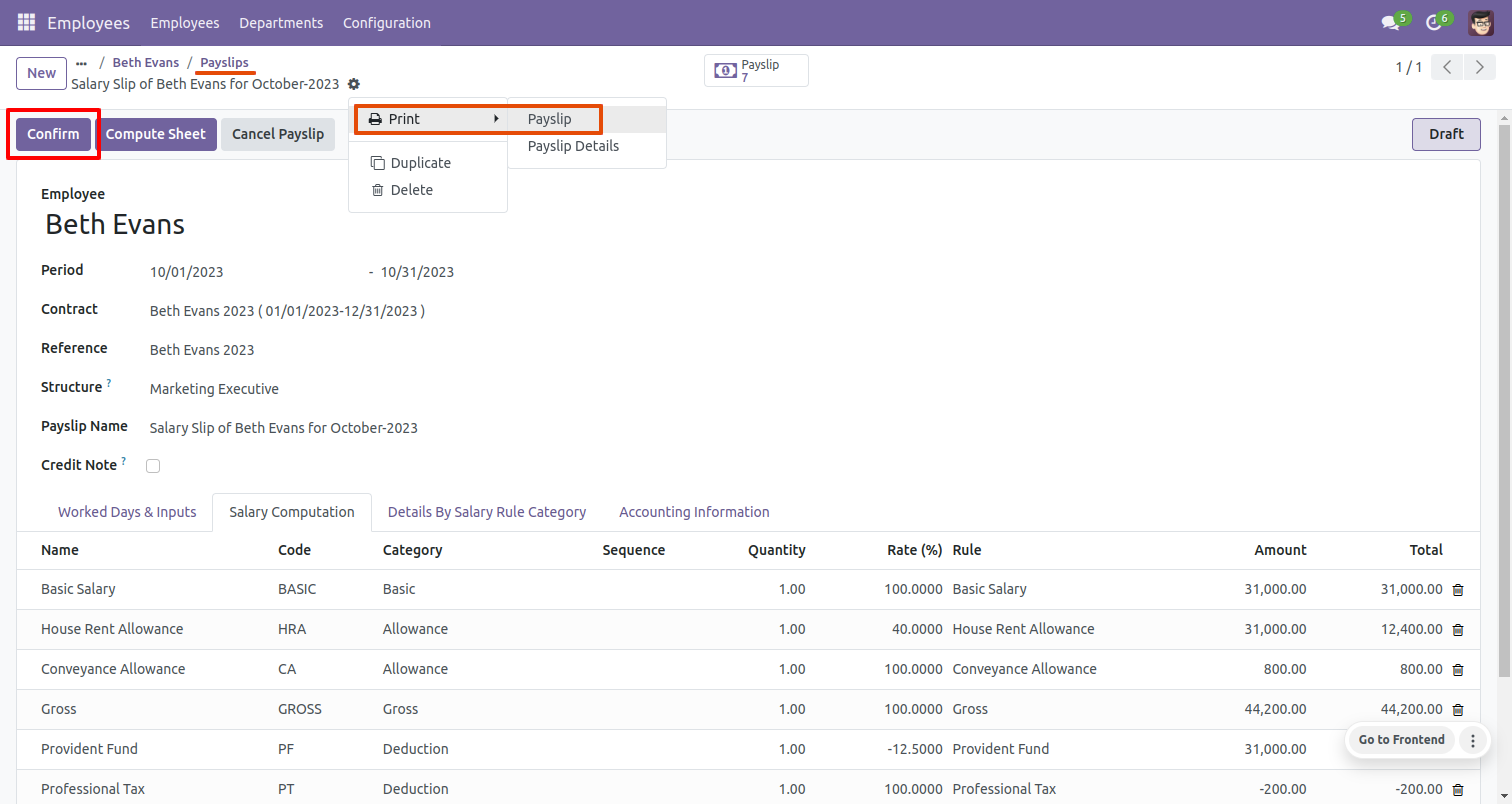Toggle the Credit Note checkbox
This screenshot has width=1512, height=804.
coord(153,466)
